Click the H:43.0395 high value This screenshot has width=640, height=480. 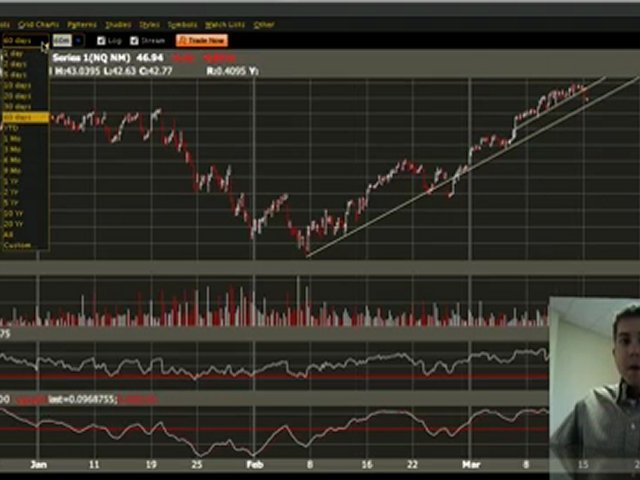(x=78, y=71)
